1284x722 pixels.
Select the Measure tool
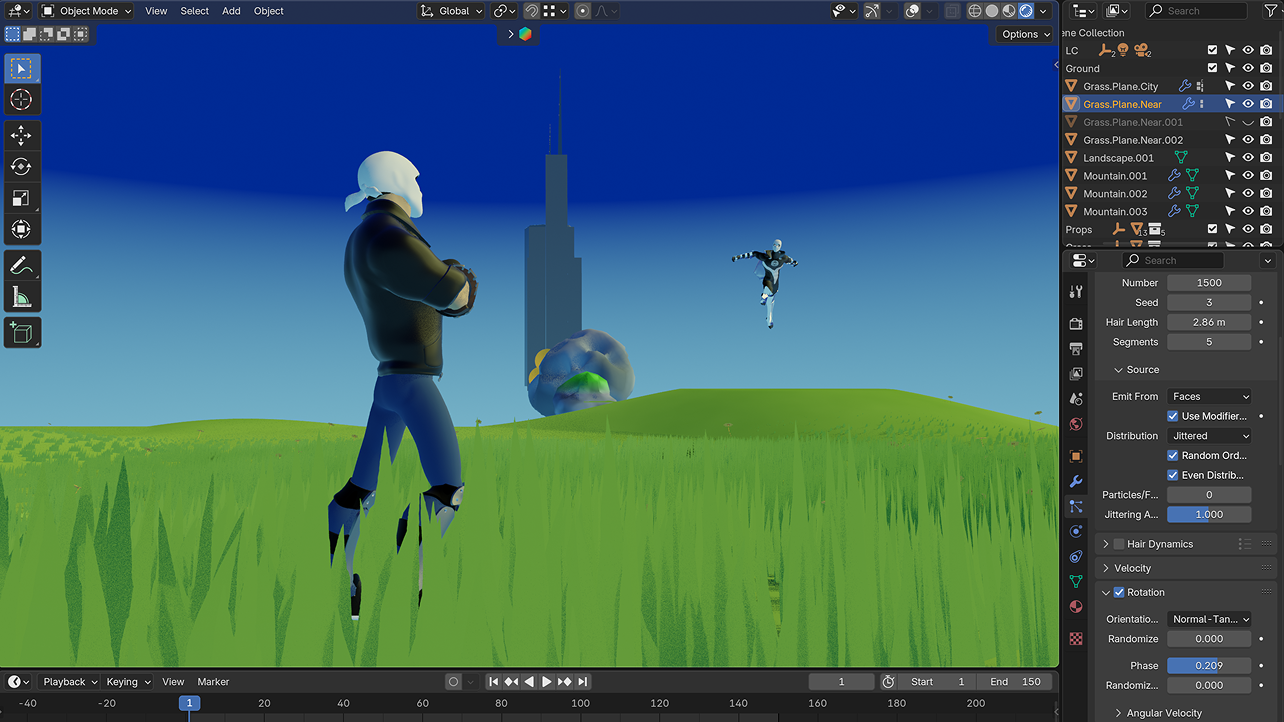pos(21,297)
